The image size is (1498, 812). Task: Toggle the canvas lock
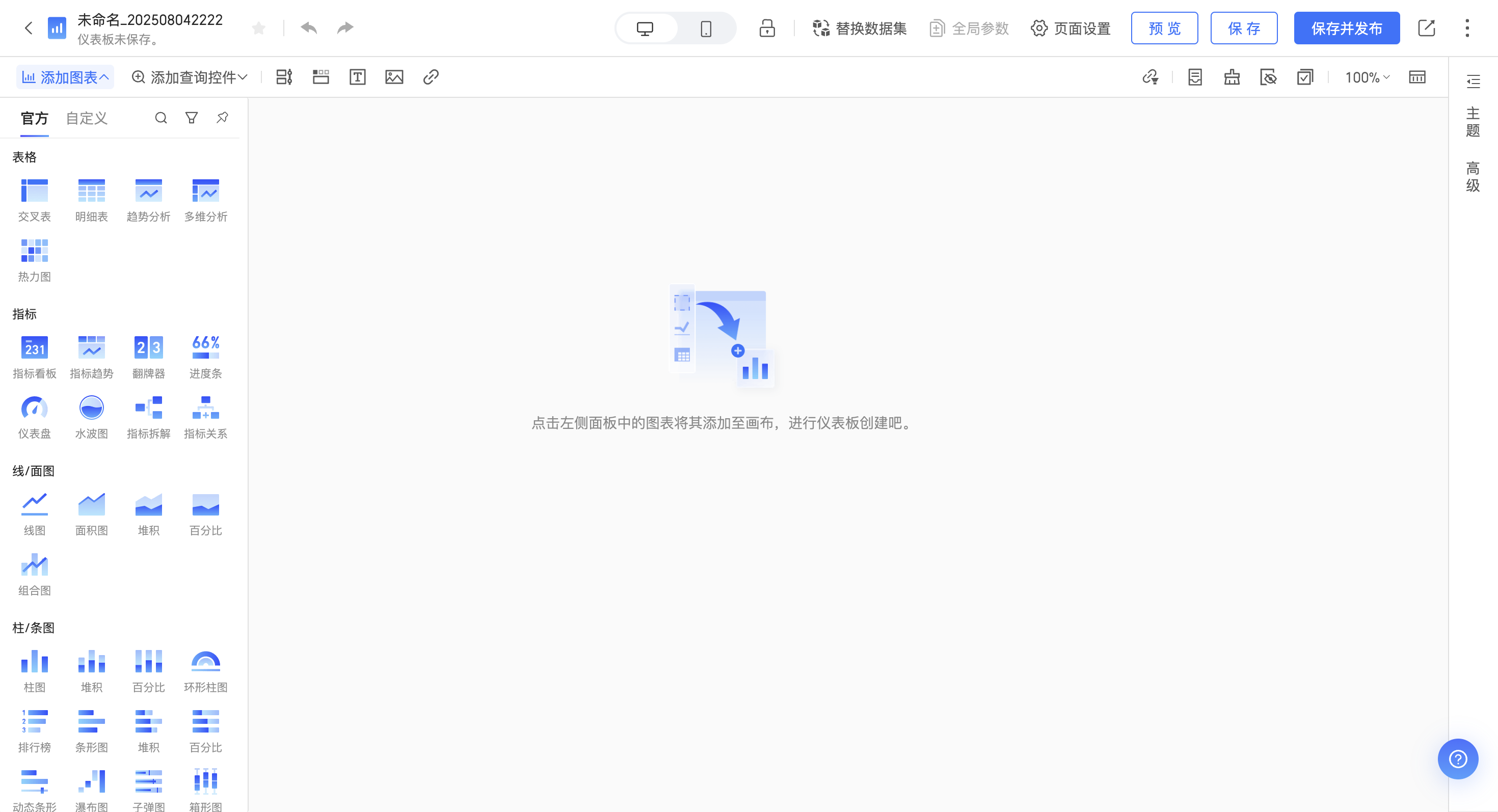click(x=767, y=28)
